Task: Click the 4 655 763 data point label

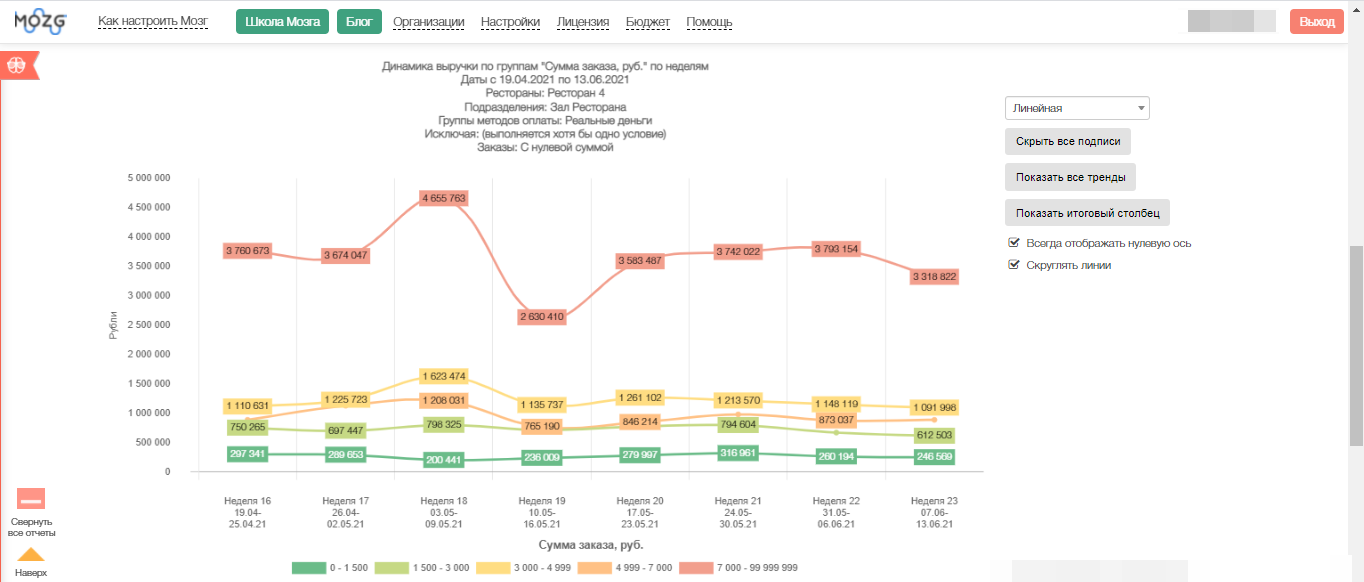Action: coord(444,198)
